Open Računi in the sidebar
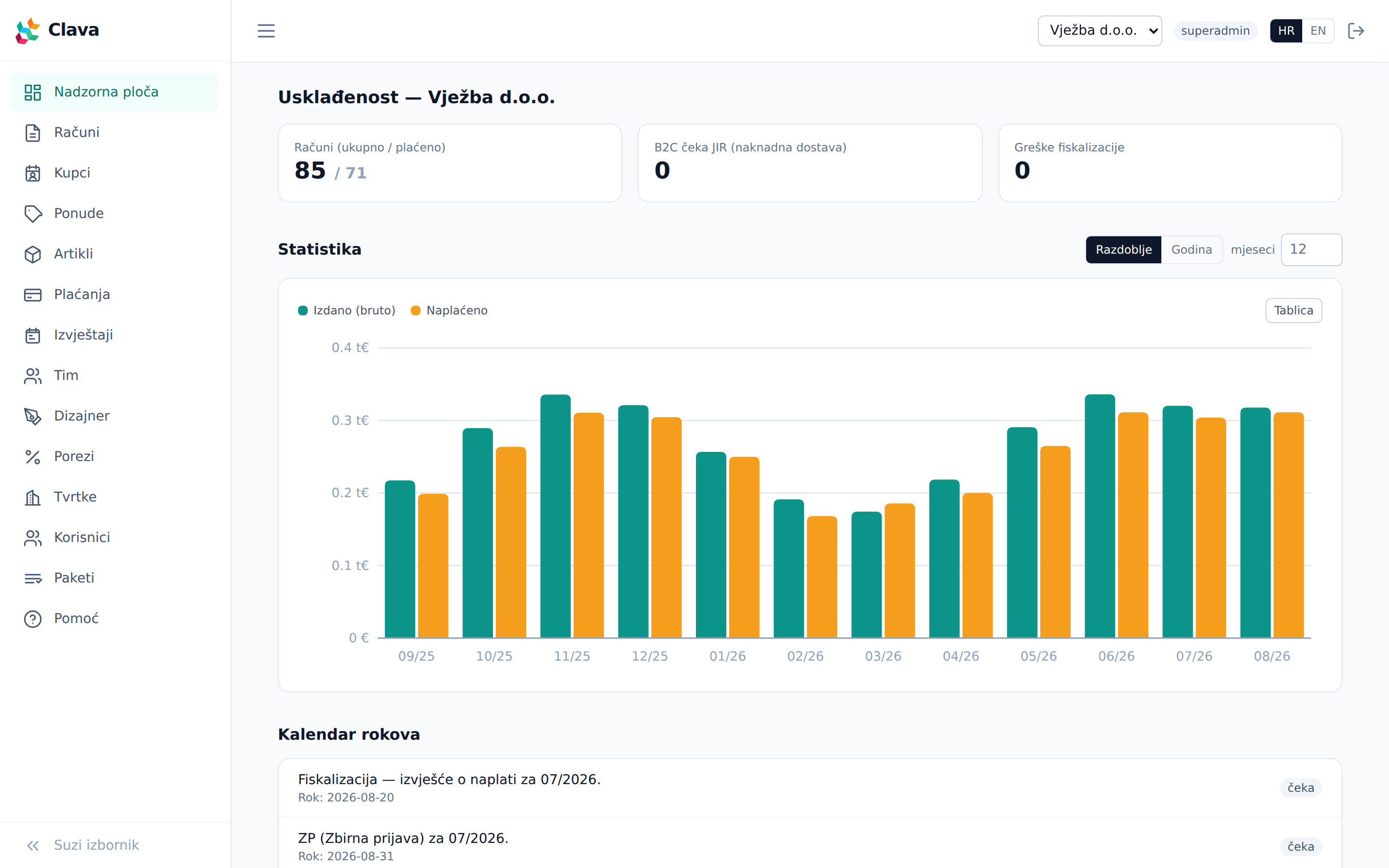This screenshot has width=1389, height=868. point(115,133)
